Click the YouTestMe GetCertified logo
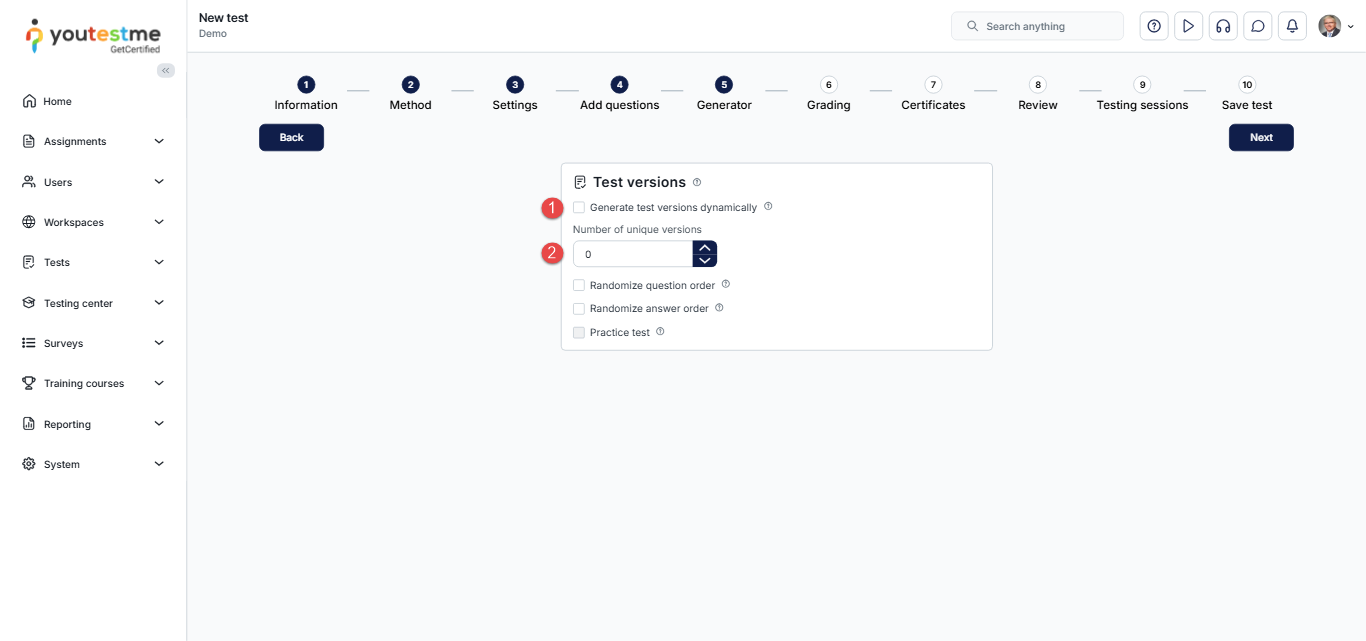 point(93,35)
